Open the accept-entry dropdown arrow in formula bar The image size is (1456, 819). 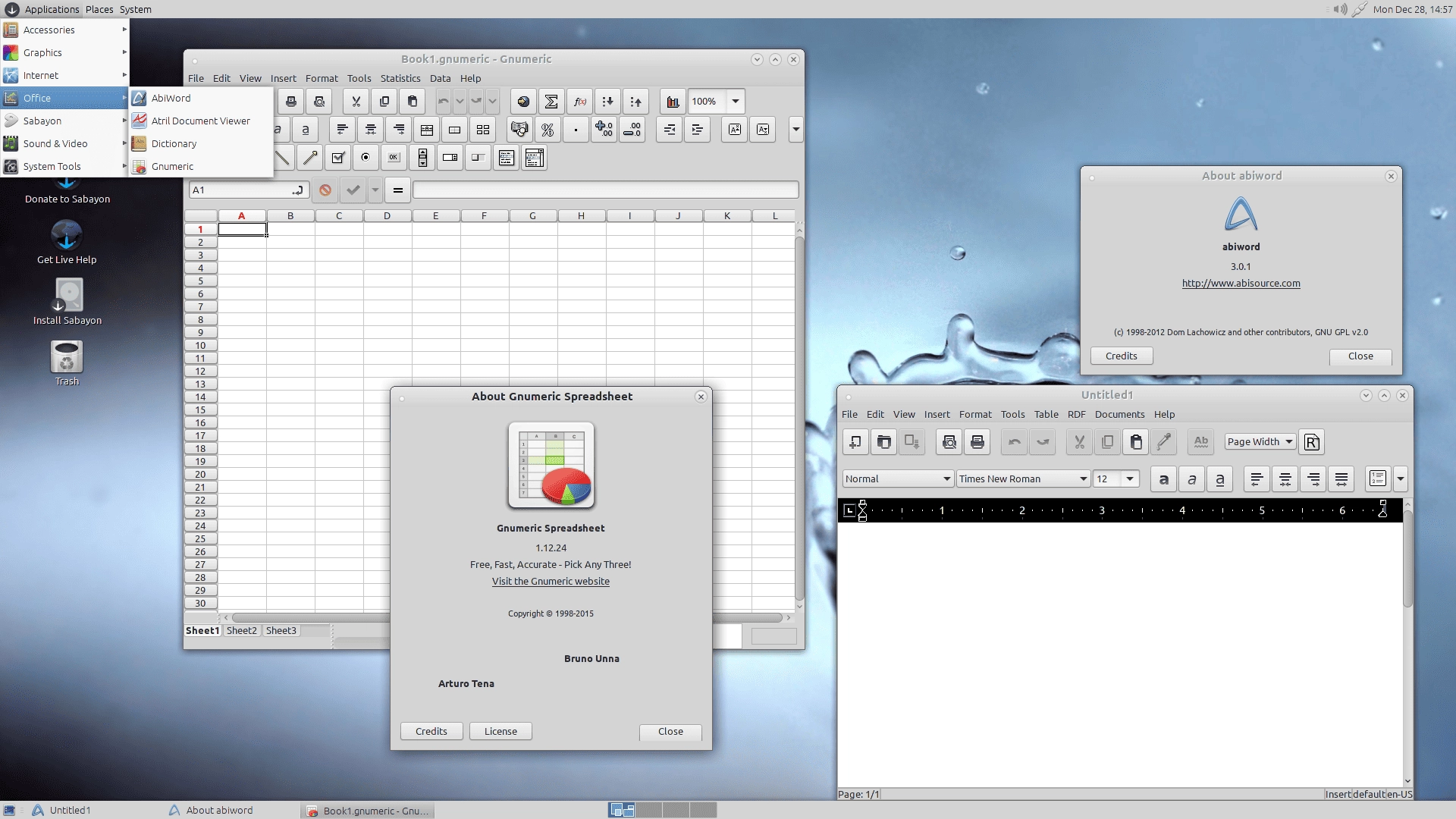[x=375, y=190]
